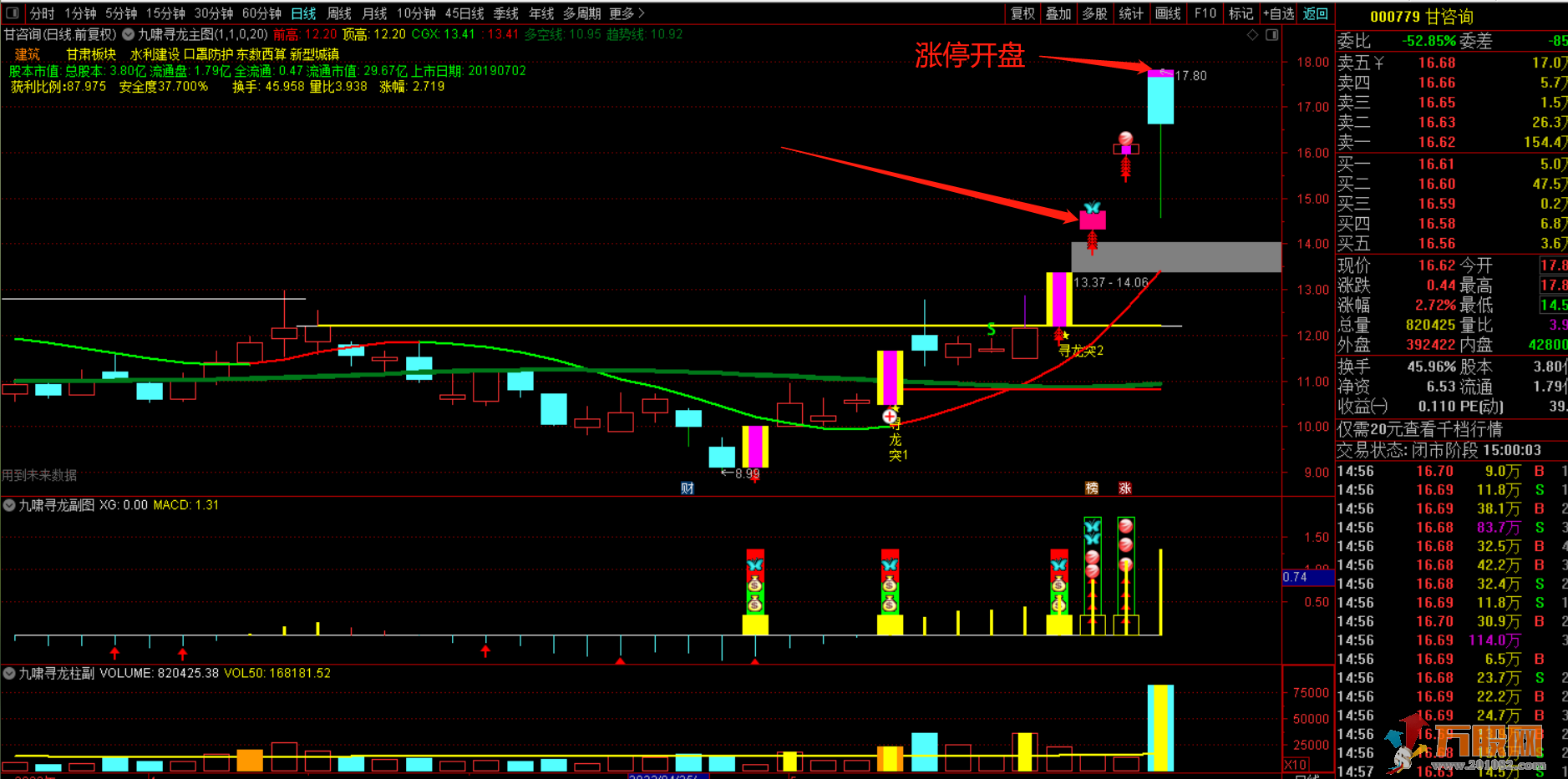This screenshot has height=779, width=1568.
Task: Click the butterfly signal icon on main chart
Action: (1092, 207)
